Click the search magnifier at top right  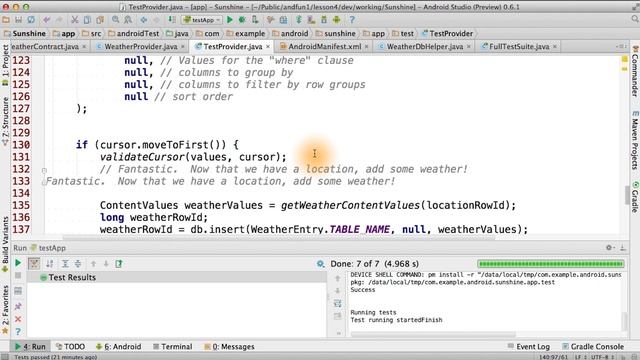pyautogui.click(x=635, y=19)
